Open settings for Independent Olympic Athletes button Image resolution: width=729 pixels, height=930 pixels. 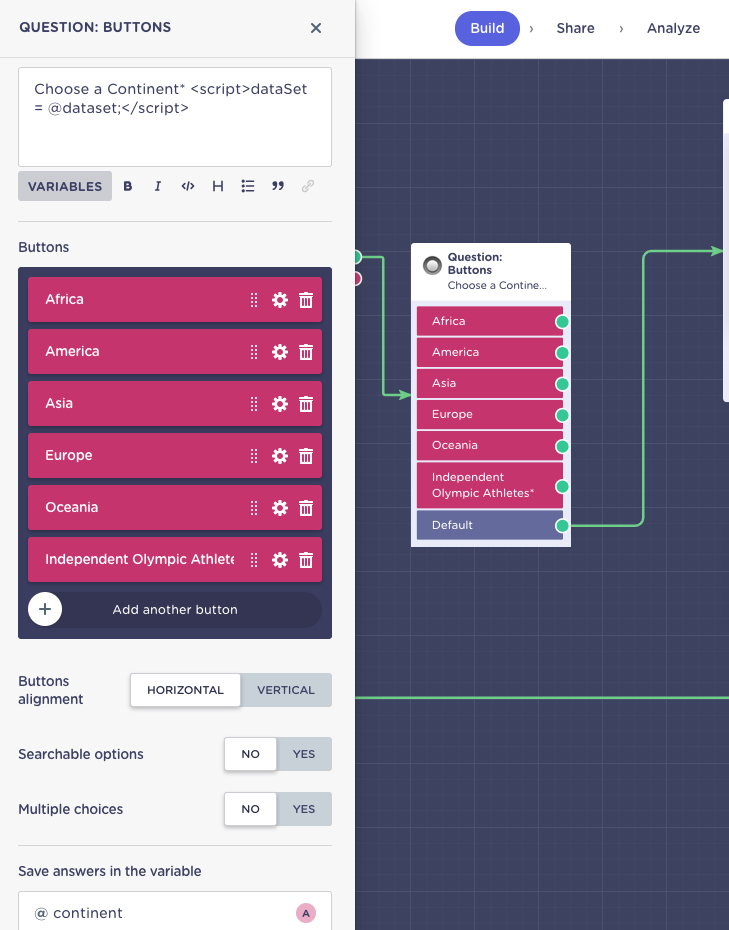280,560
